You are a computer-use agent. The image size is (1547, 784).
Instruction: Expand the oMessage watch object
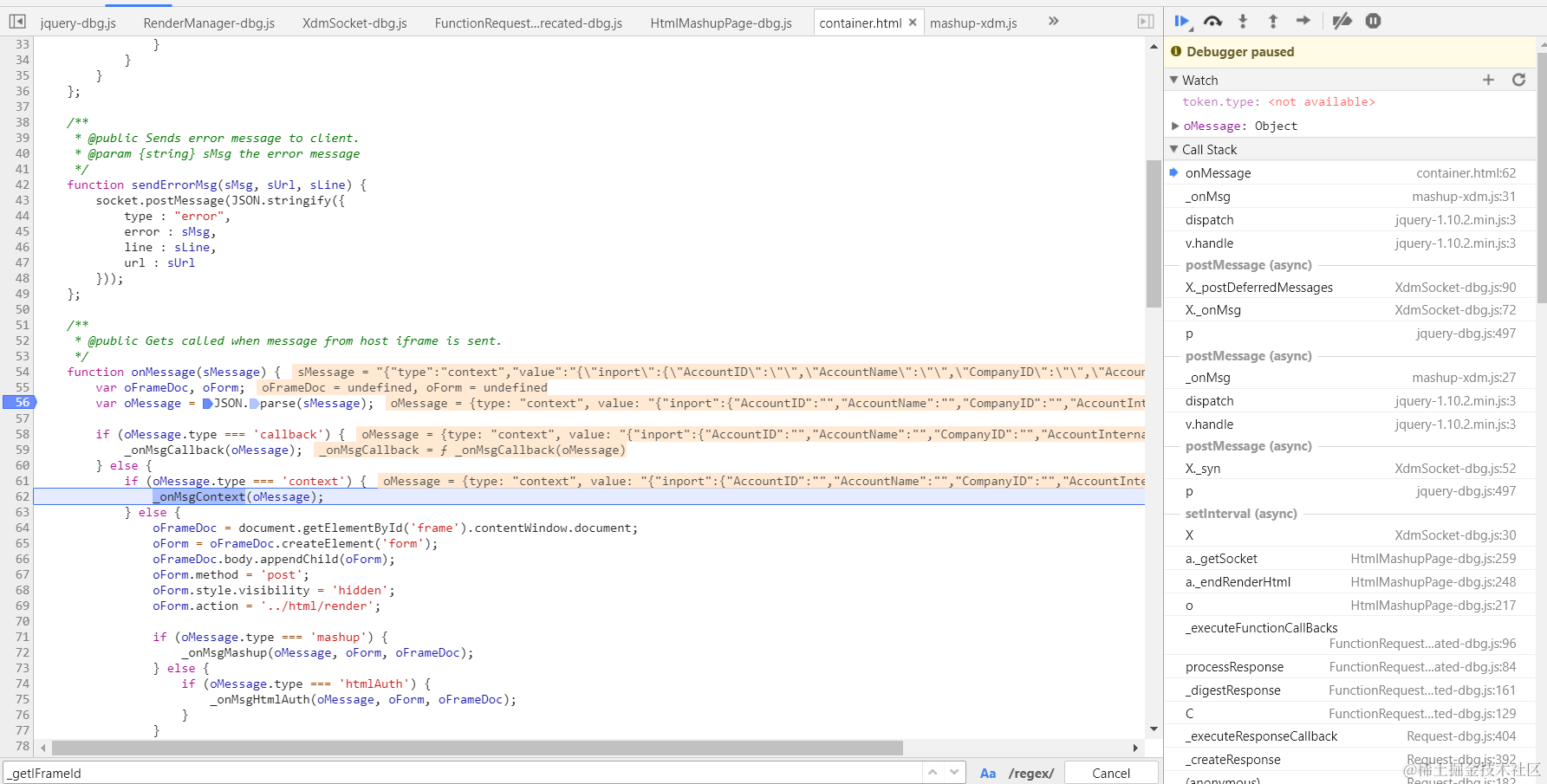tap(1175, 126)
